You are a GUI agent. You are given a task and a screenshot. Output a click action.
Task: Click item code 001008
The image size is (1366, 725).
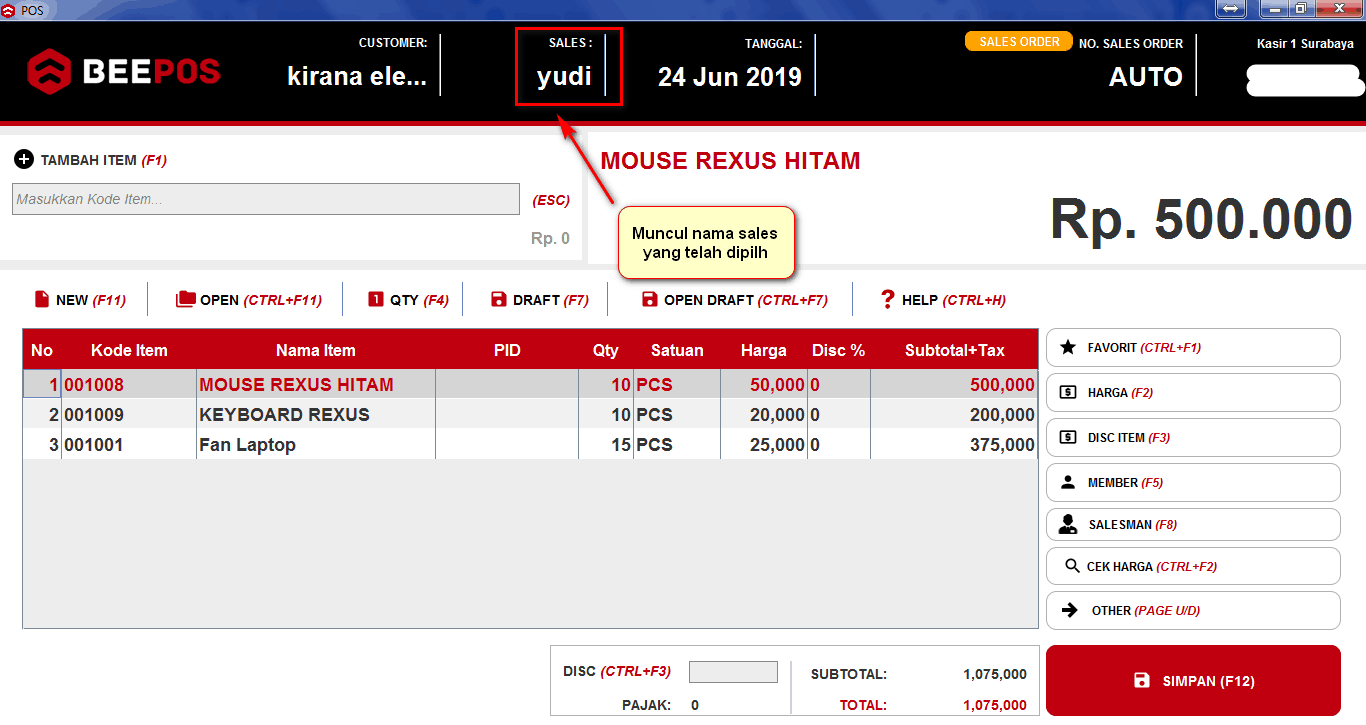tap(94, 385)
